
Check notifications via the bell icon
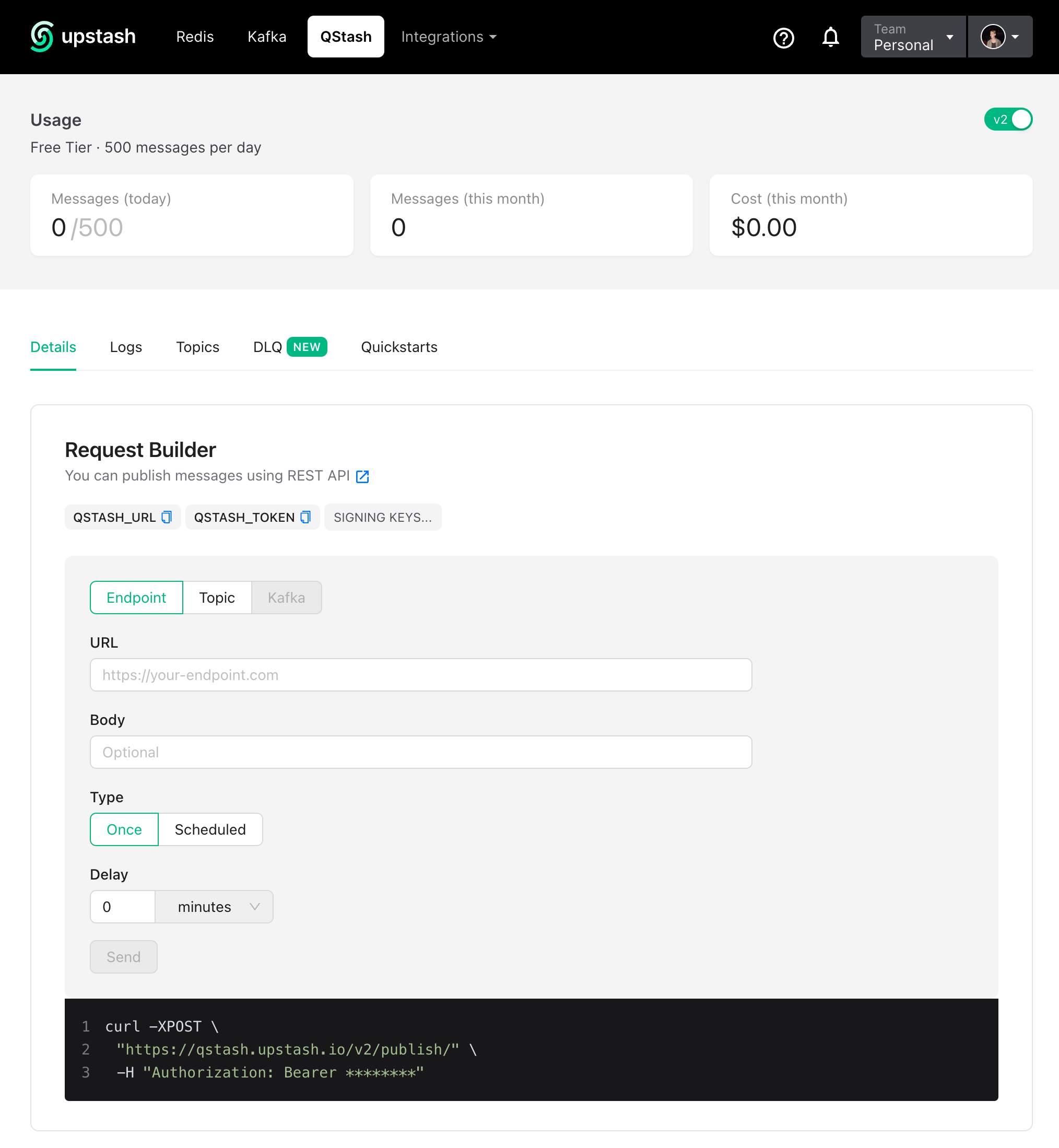[830, 37]
